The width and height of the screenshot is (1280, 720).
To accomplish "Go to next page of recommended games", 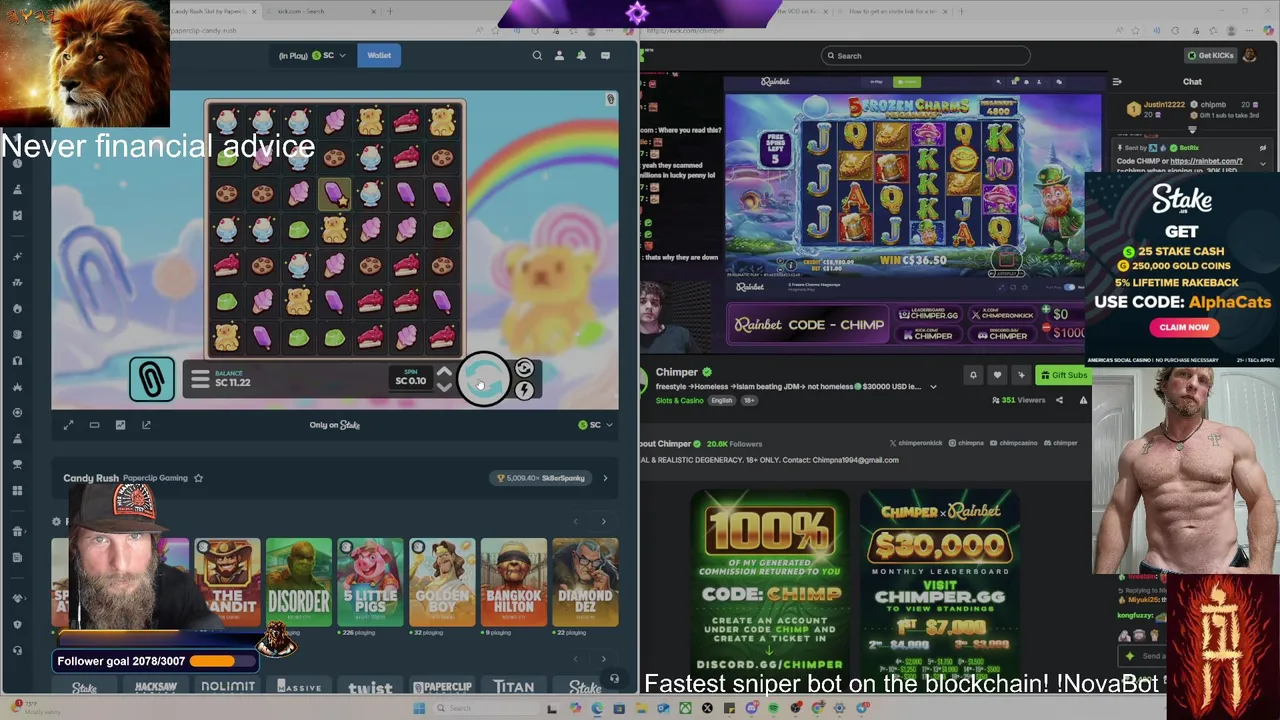I will [x=603, y=522].
